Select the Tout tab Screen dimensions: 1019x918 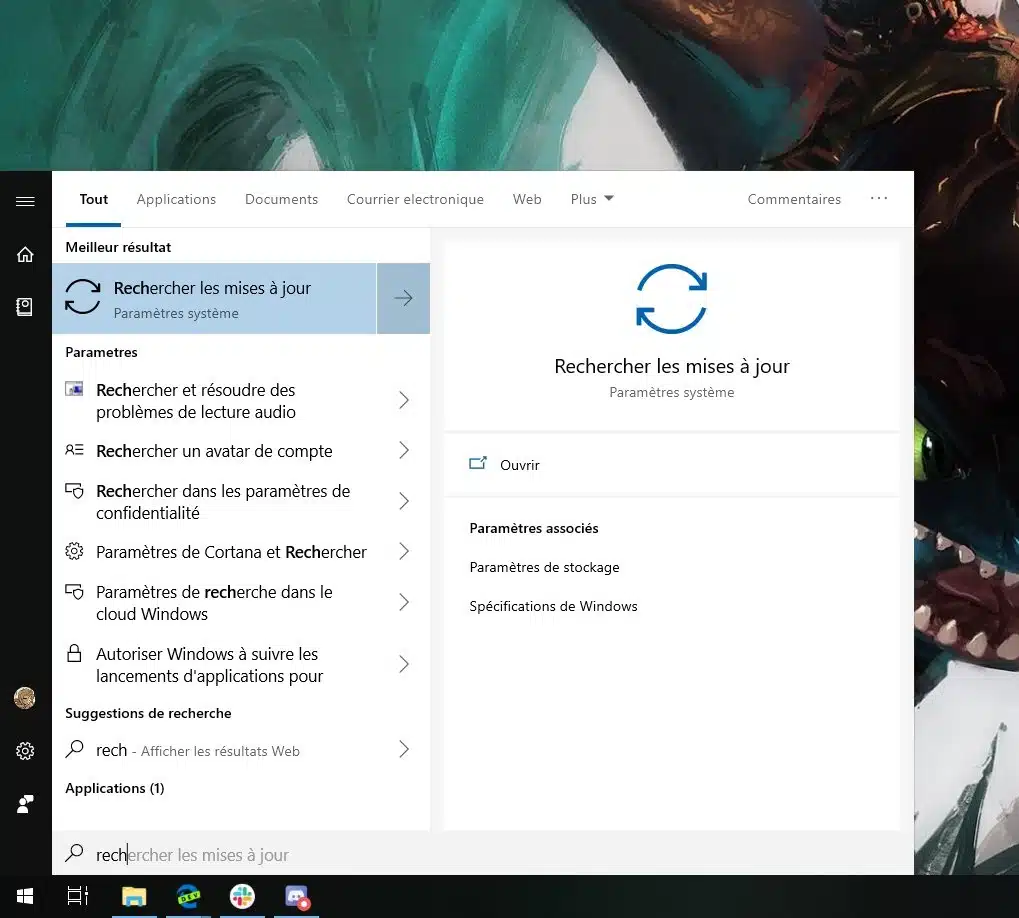pos(94,199)
